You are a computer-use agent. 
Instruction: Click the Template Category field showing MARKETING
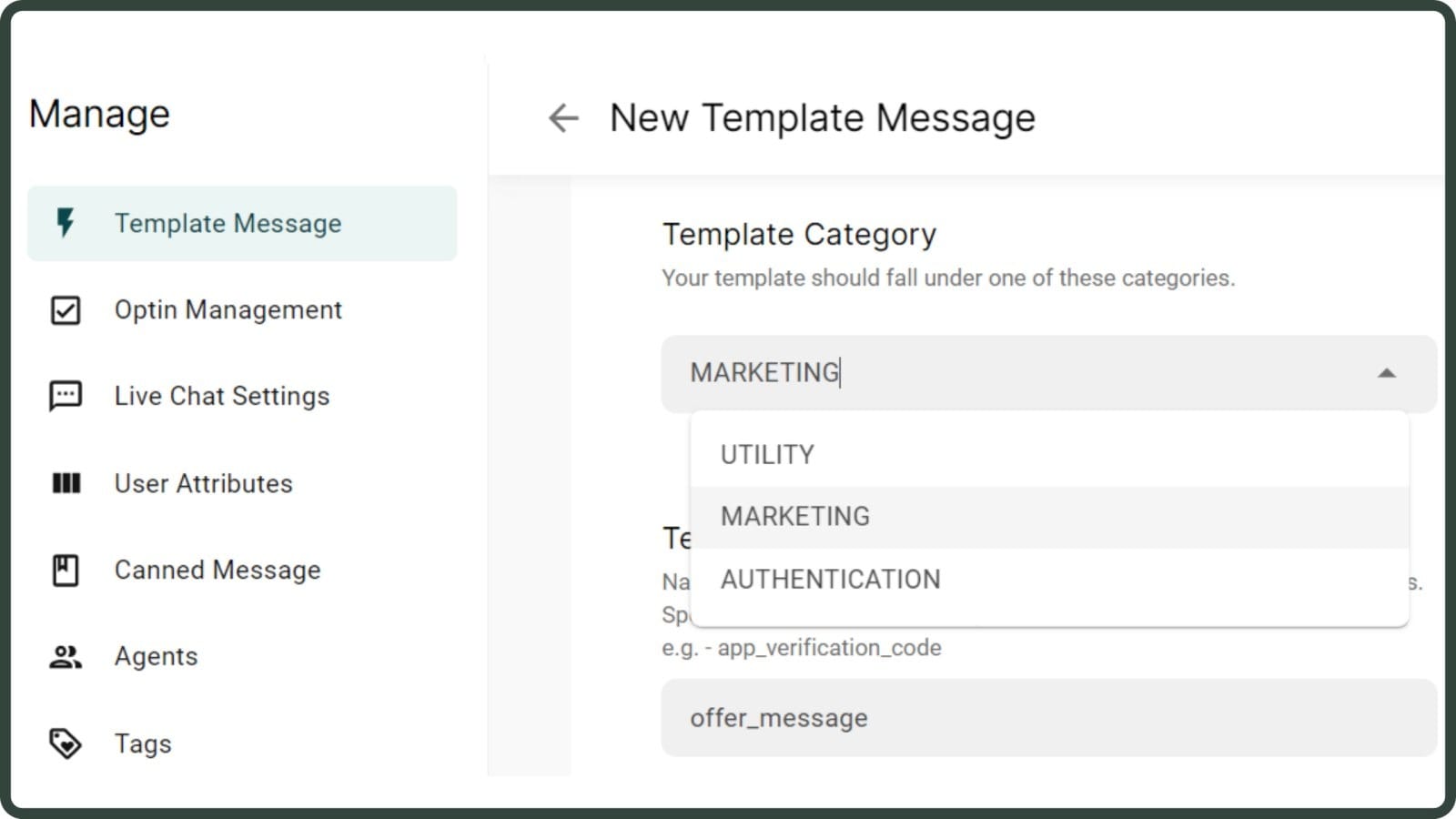coord(1001,373)
